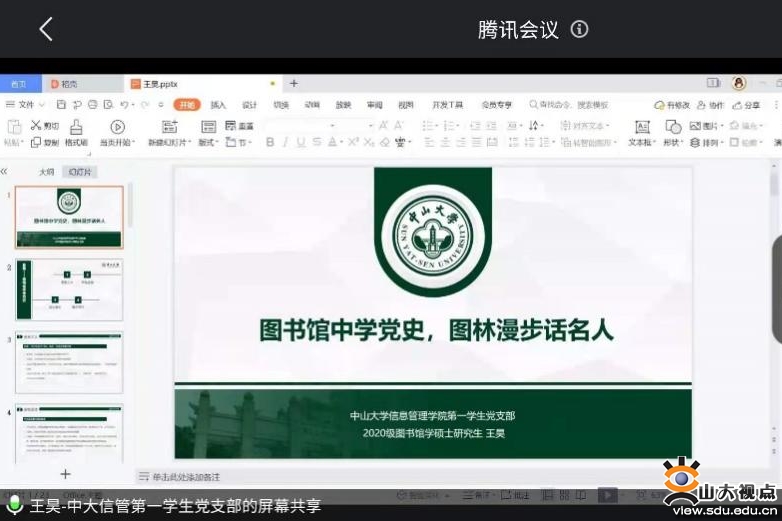Click the command search box 查找命令

pyautogui.click(x=569, y=105)
